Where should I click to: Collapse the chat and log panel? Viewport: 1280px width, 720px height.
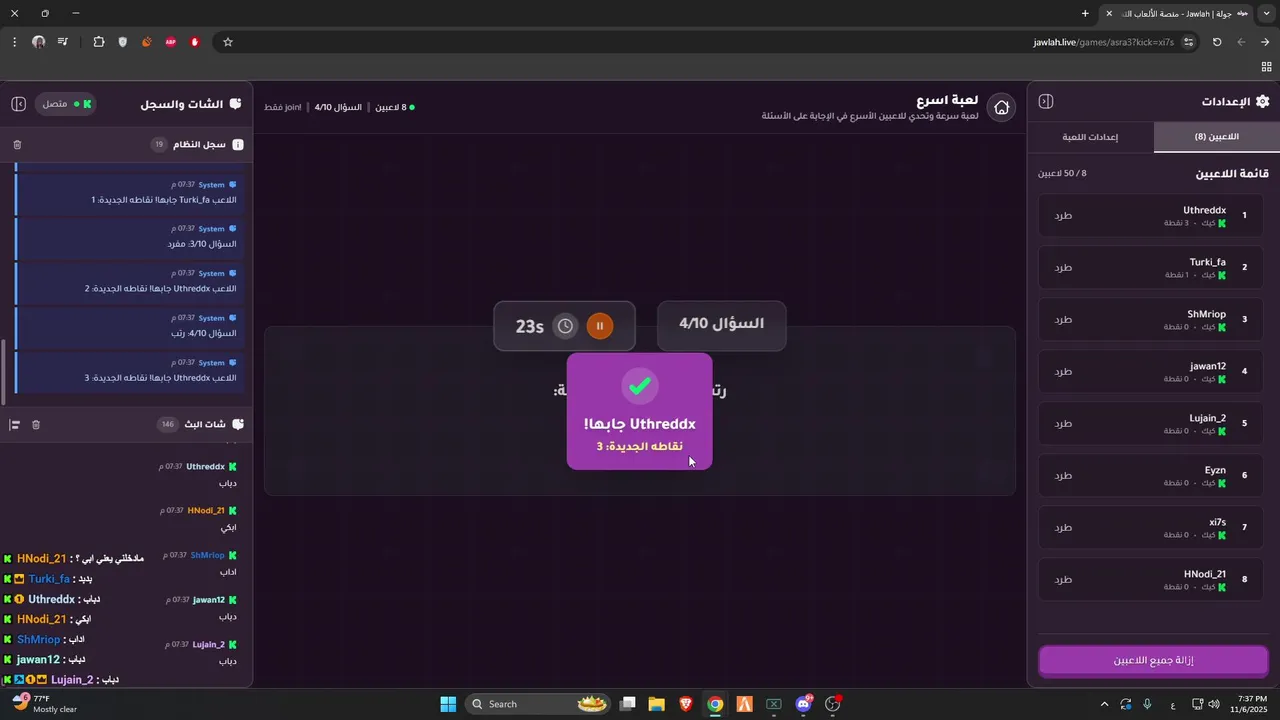click(18, 104)
